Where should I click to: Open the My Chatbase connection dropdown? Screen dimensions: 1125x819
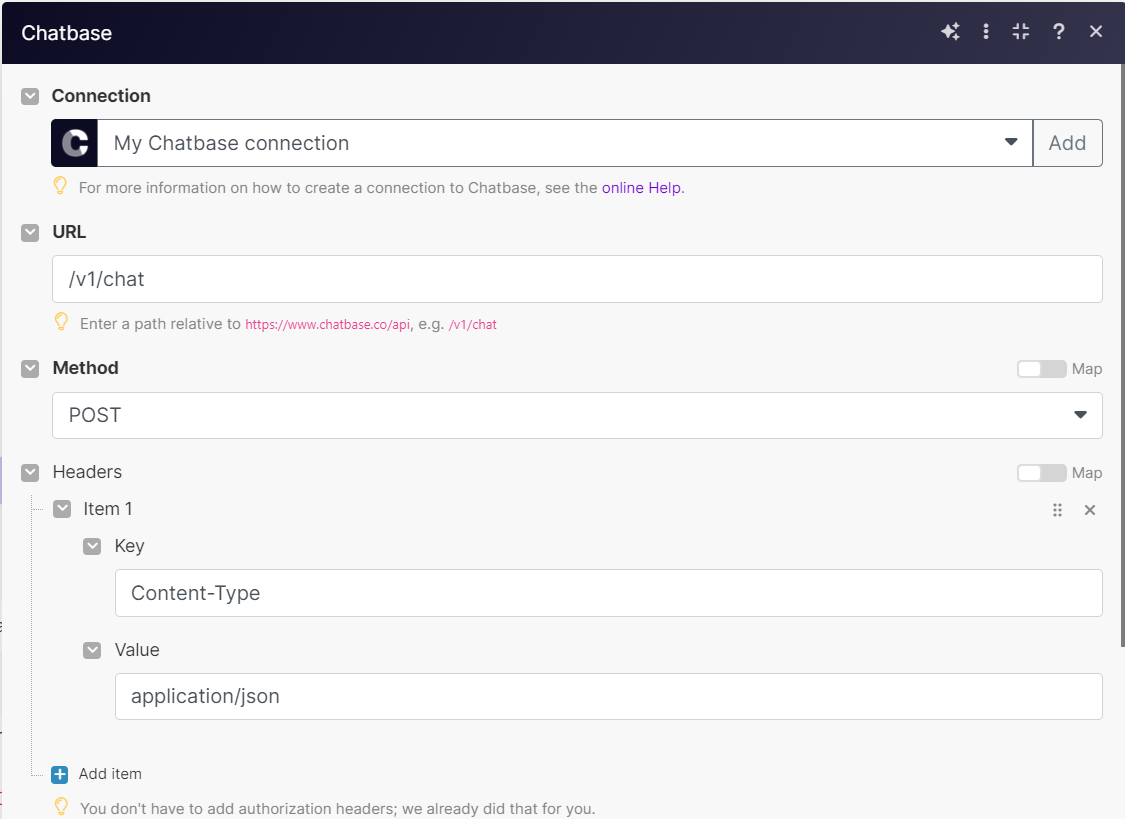pos(565,143)
